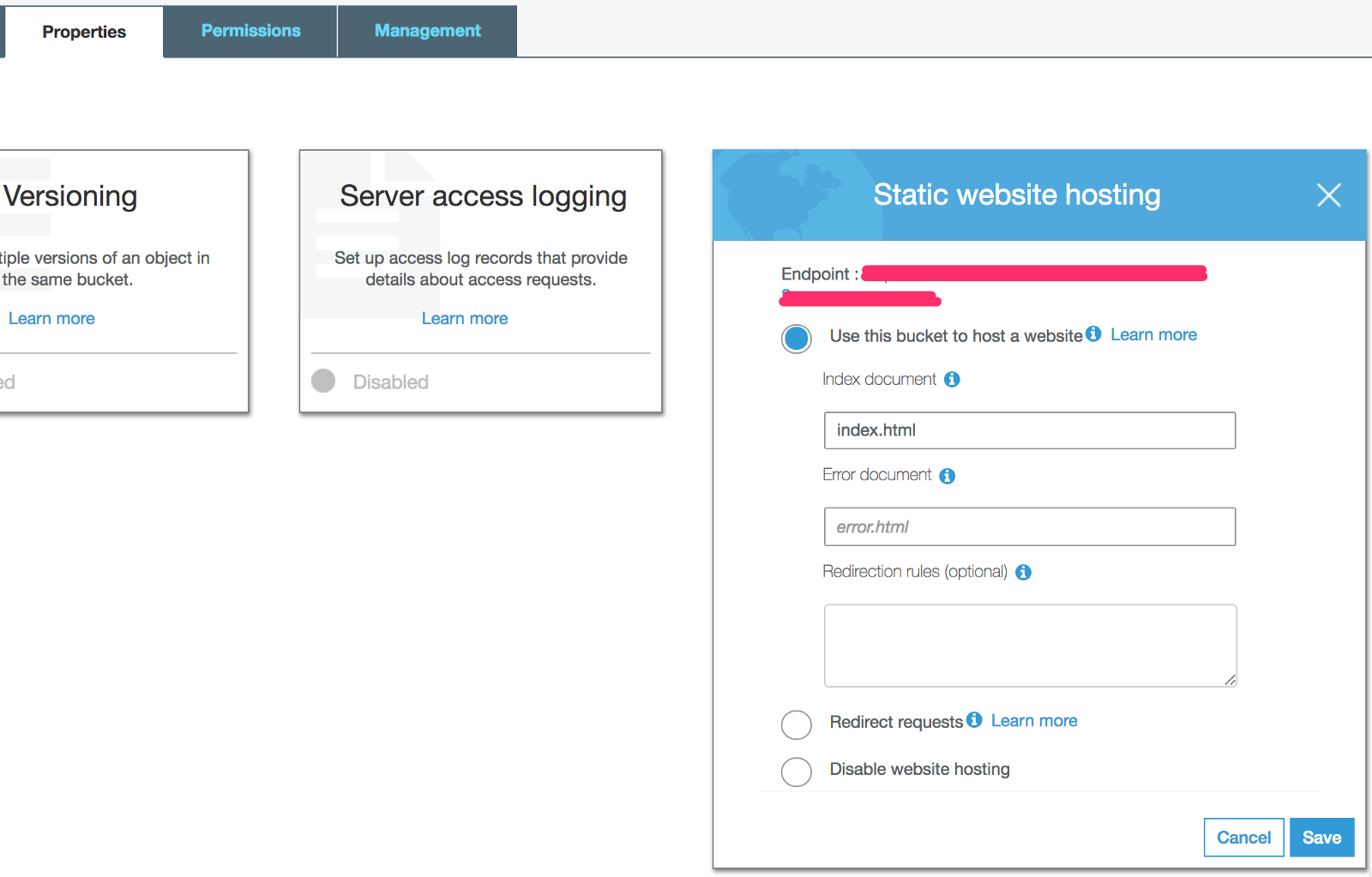This screenshot has width=1372, height=877.
Task: Choose Disable website hosting radio button
Action: tap(797, 772)
